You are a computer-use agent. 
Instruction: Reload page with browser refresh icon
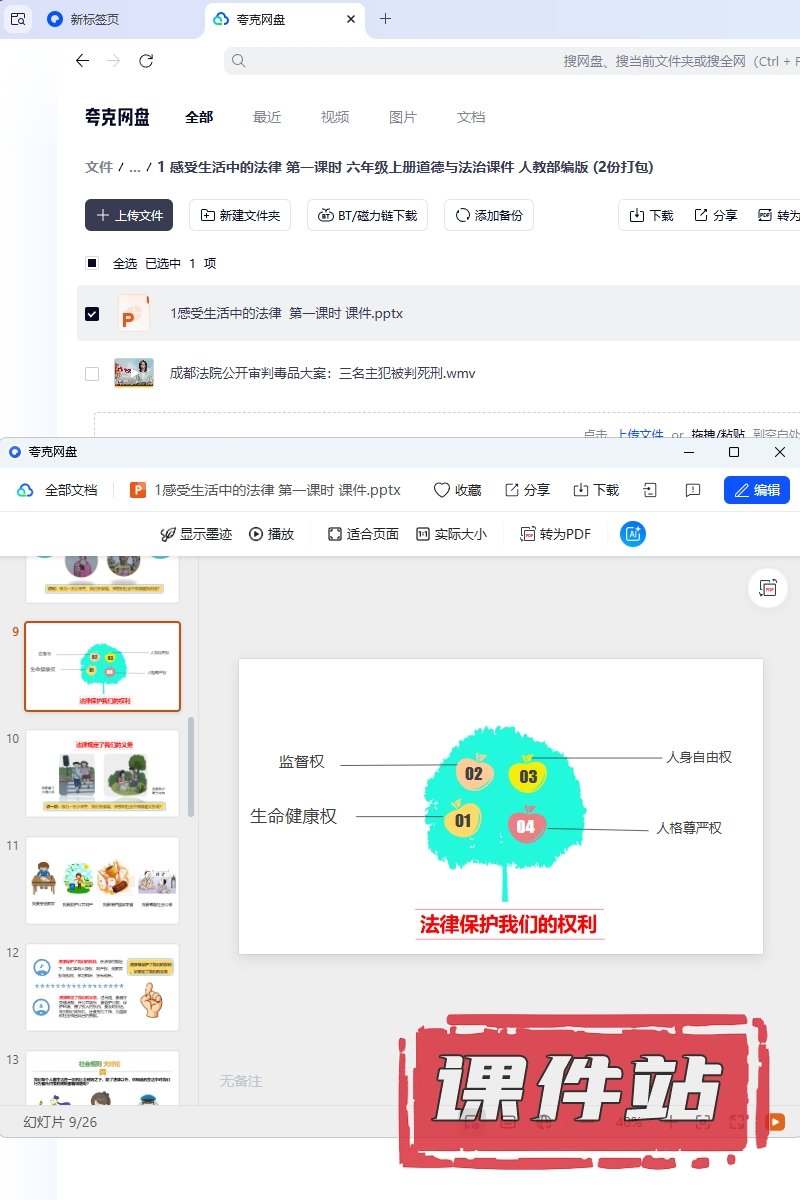(146, 61)
